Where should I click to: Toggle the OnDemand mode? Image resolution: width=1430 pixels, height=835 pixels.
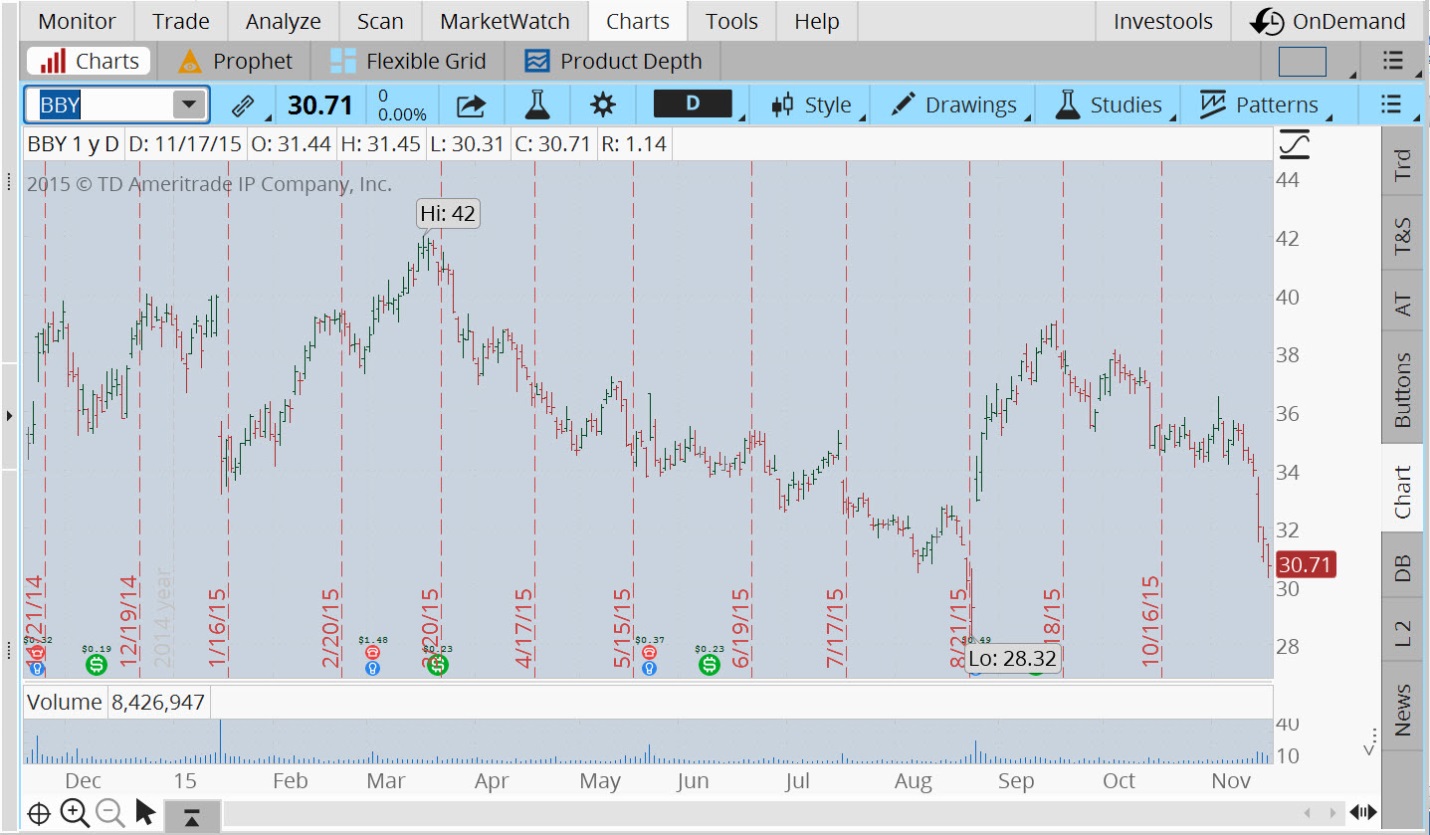point(1328,21)
